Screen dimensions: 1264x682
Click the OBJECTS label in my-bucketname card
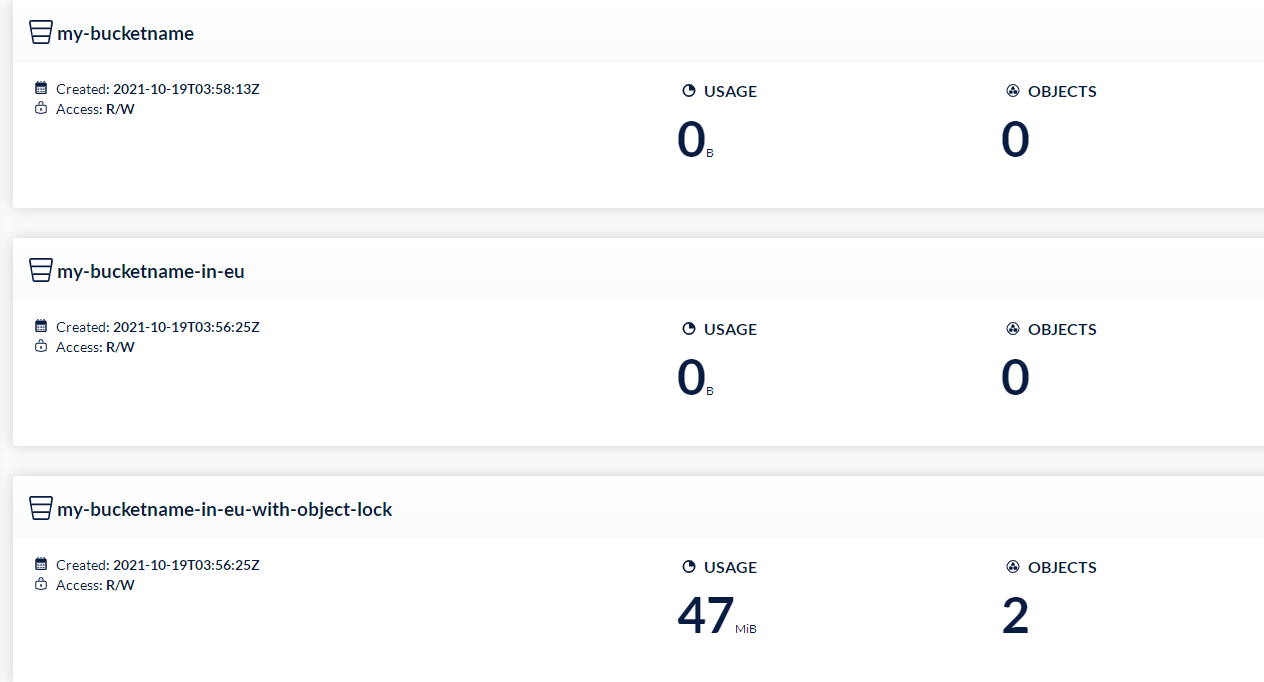[1062, 91]
